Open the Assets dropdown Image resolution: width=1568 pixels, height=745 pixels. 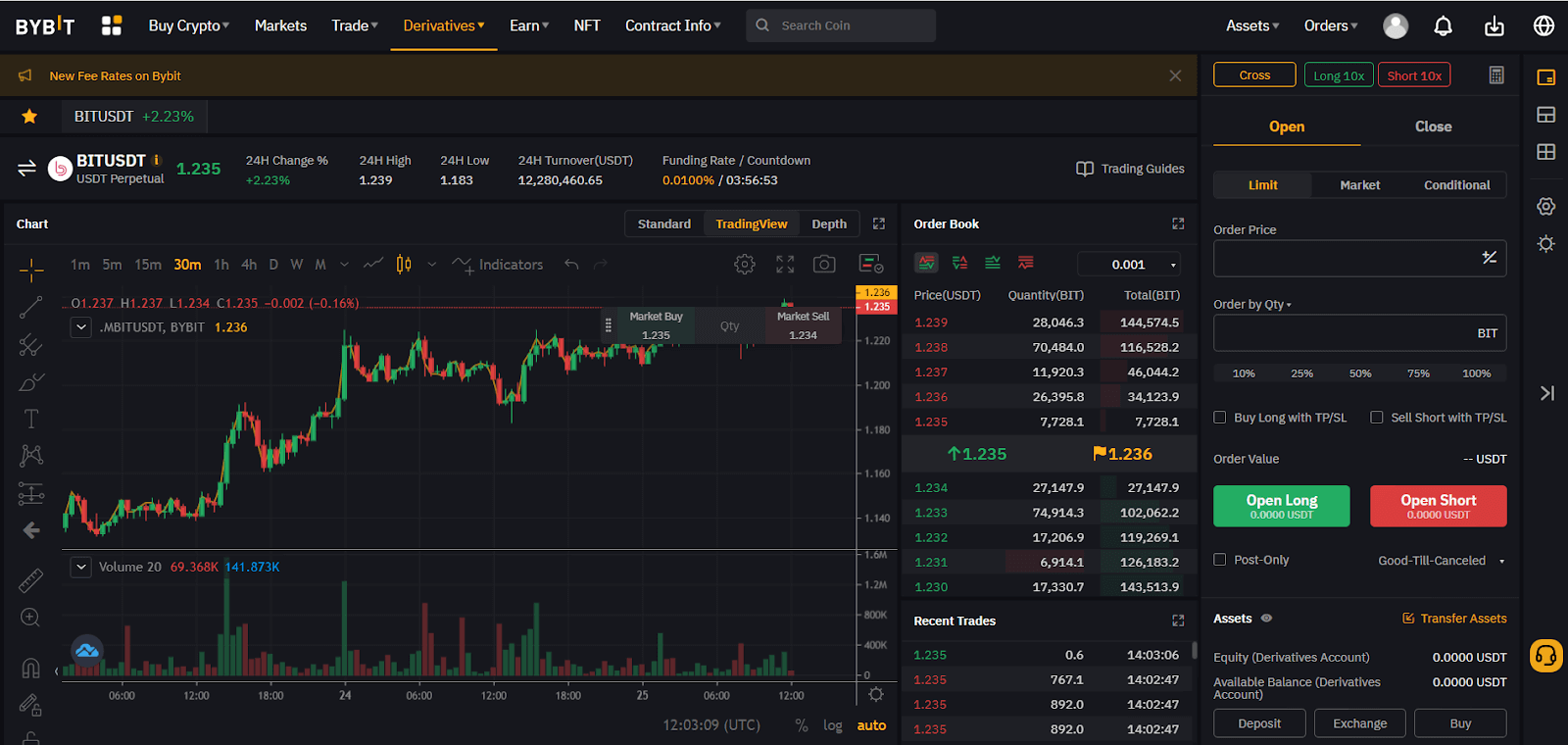point(1252,25)
